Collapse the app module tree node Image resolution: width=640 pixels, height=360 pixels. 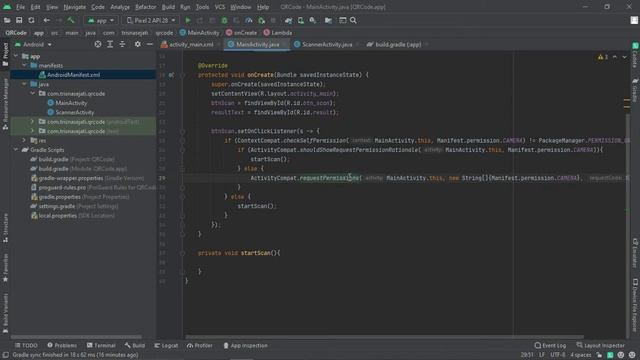point(16,56)
